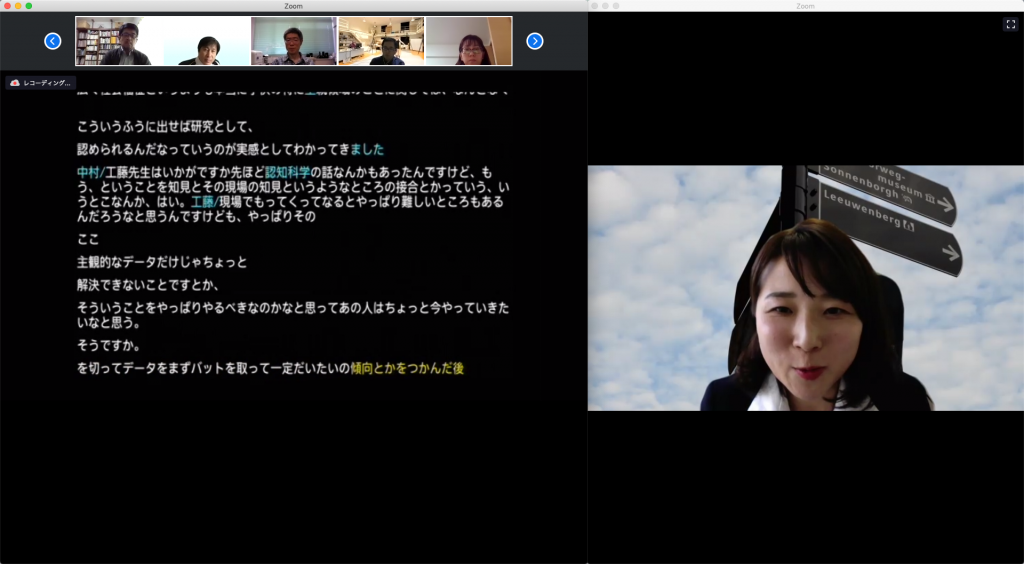Click the caption line 主観的なデータだけじゃちょっと

coord(163,262)
